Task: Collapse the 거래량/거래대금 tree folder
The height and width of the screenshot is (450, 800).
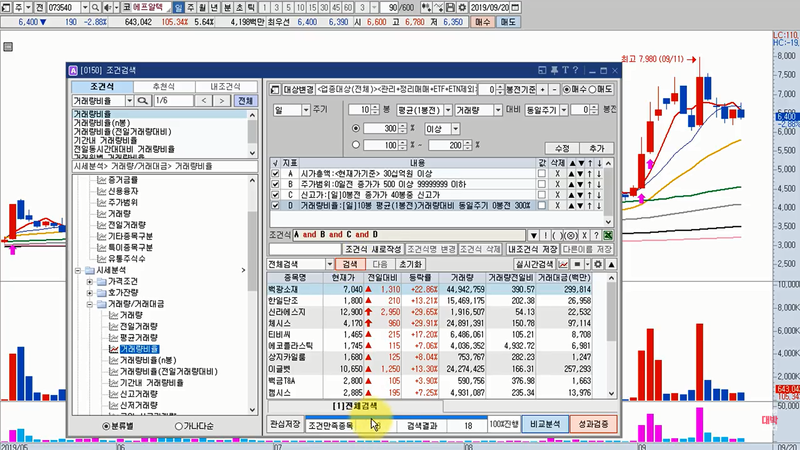Action: point(90,304)
